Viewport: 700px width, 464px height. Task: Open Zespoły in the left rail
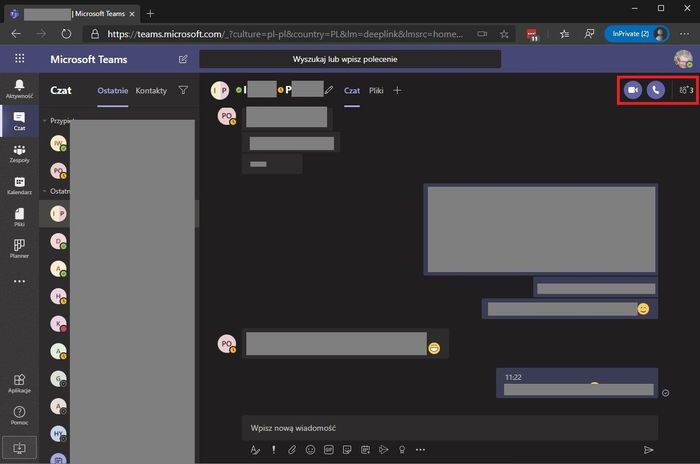19,154
